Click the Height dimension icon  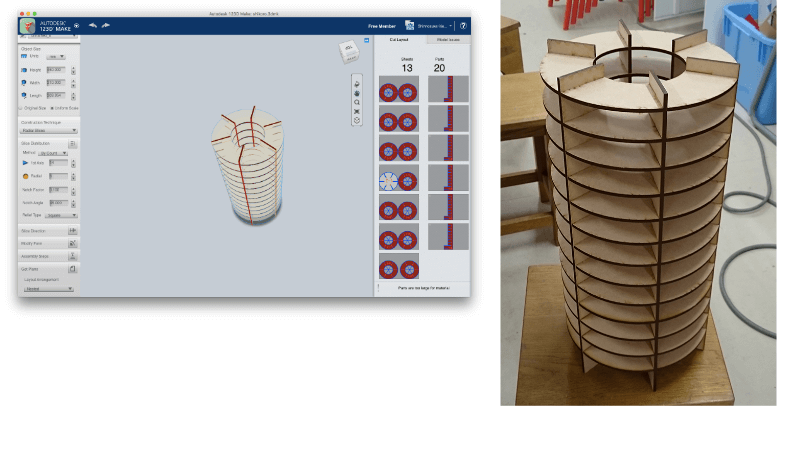coord(24,70)
